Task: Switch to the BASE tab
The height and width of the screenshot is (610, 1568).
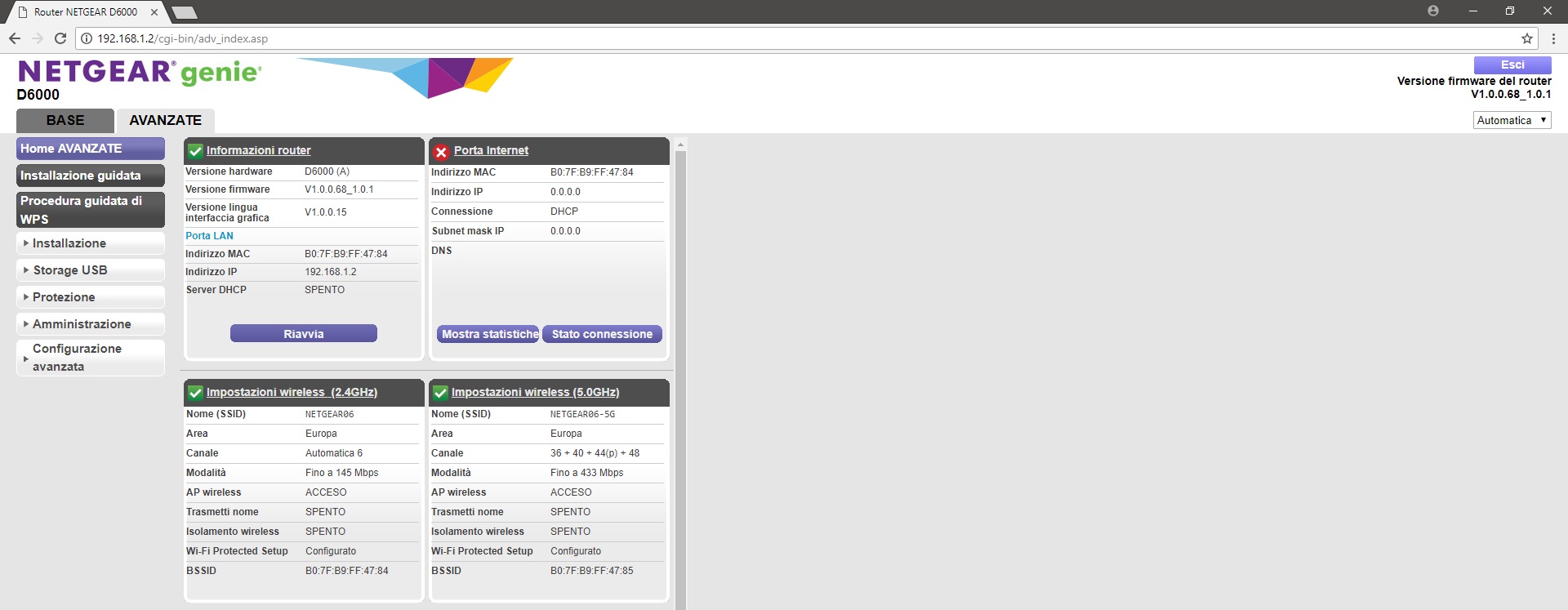Action: click(x=65, y=120)
